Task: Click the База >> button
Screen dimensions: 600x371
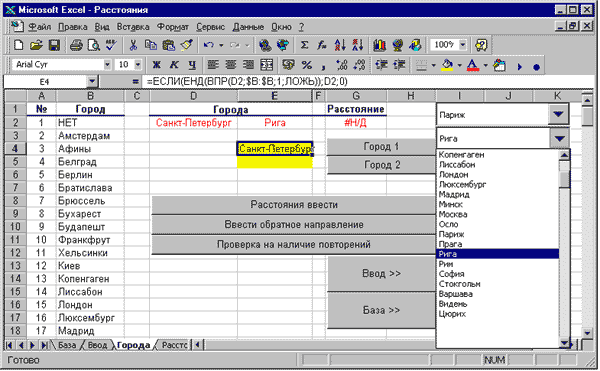Action: [x=381, y=310]
